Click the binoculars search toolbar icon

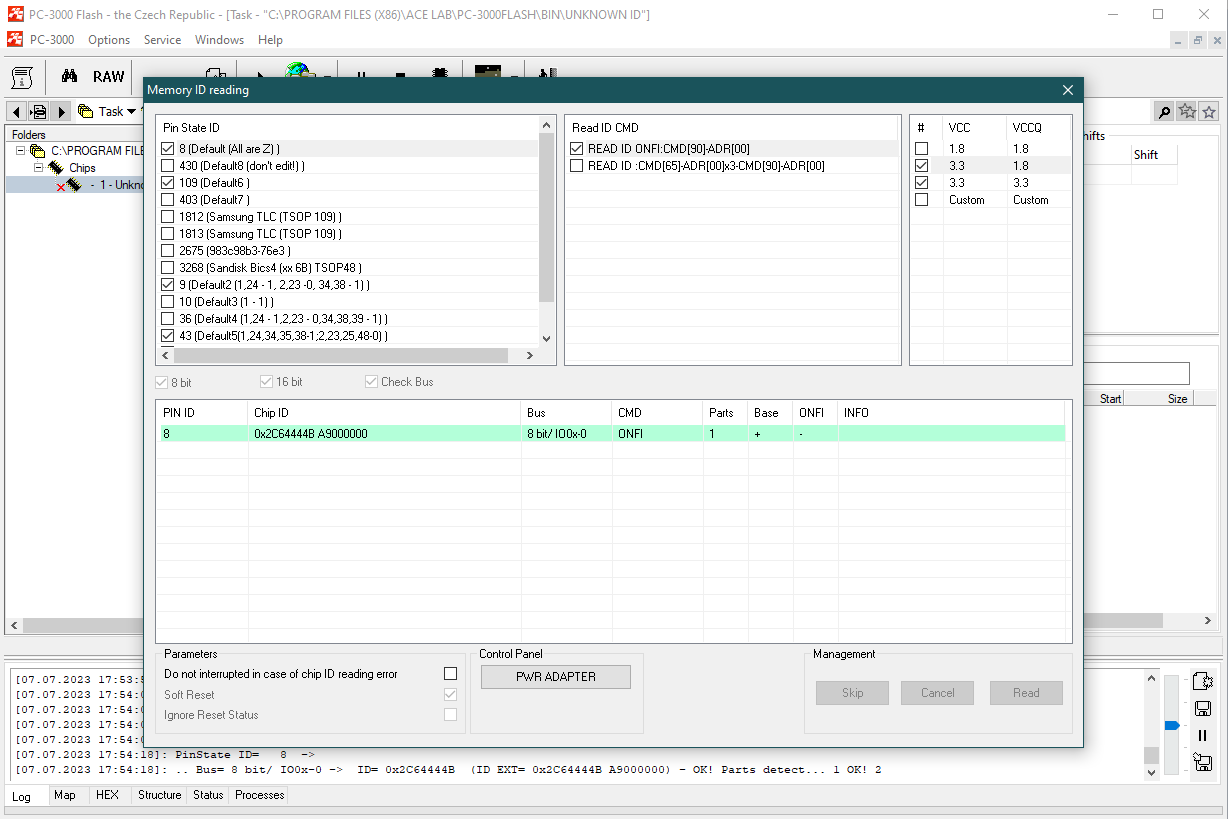(69, 76)
